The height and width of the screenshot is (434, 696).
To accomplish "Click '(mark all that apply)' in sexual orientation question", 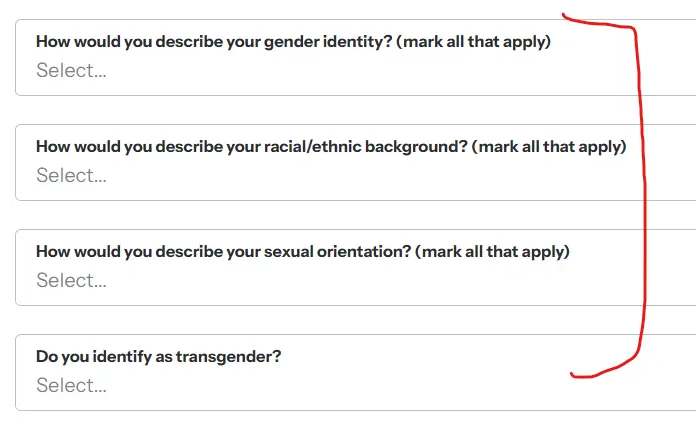I will [x=492, y=252].
